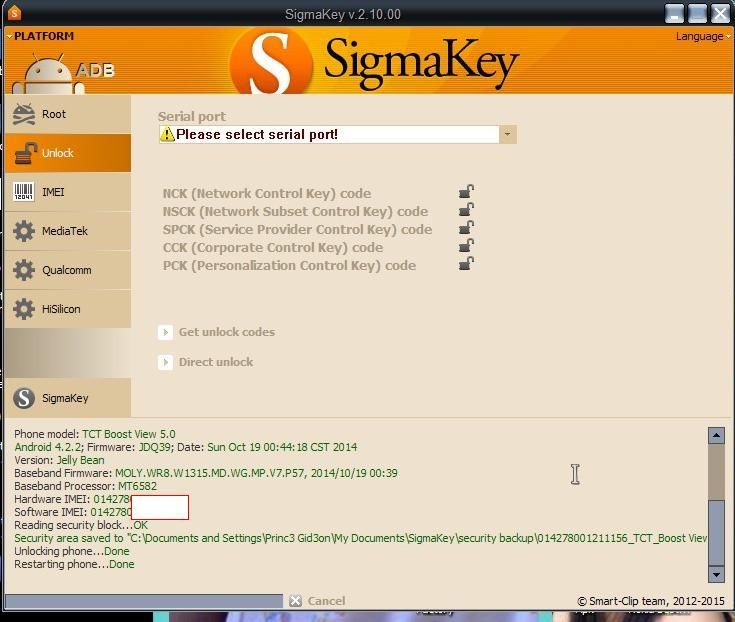
Task: Select the Unlock padlock icon in sidebar
Action: tap(24, 154)
